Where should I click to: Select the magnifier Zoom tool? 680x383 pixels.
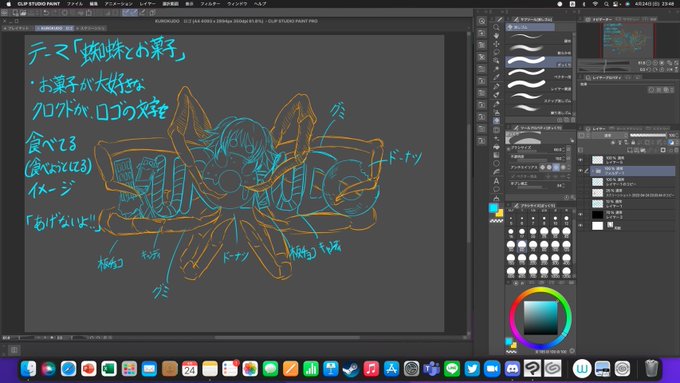click(496, 27)
